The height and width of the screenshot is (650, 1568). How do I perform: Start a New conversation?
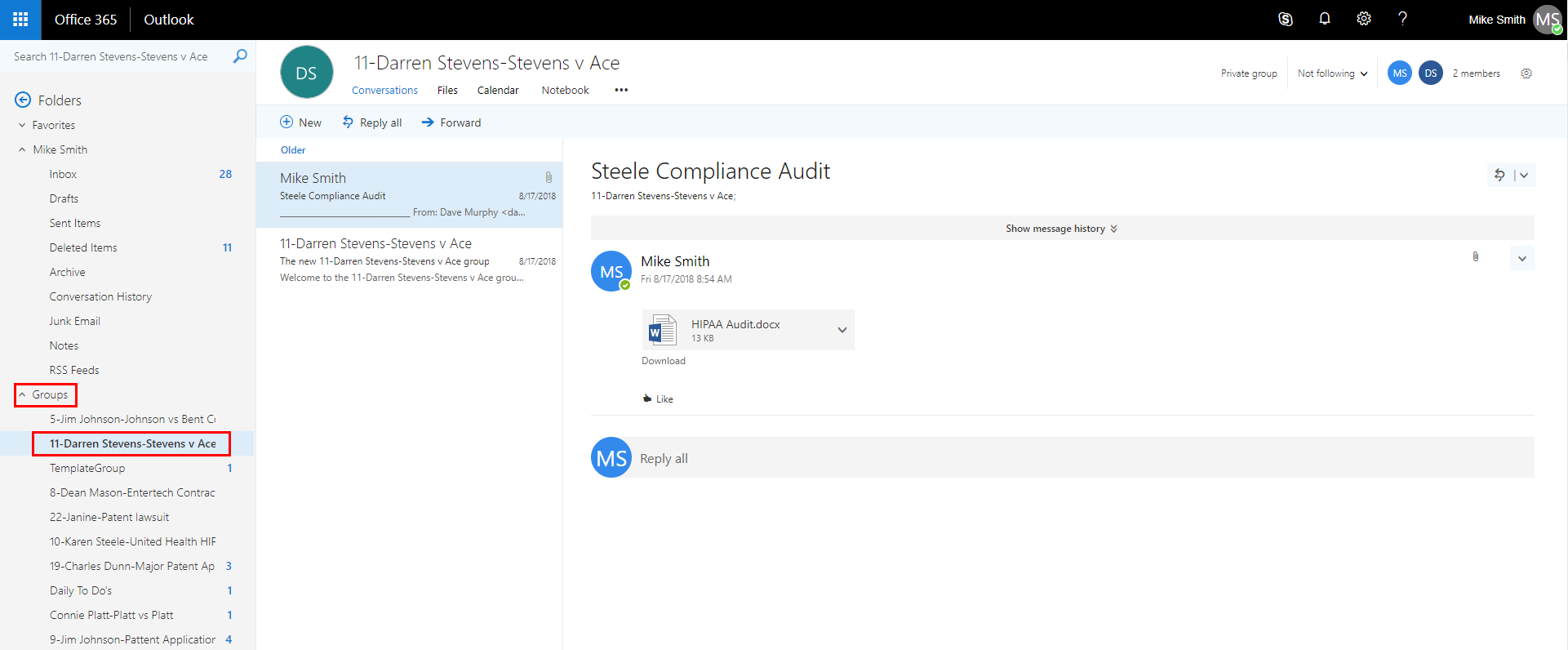pyautogui.click(x=300, y=122)
